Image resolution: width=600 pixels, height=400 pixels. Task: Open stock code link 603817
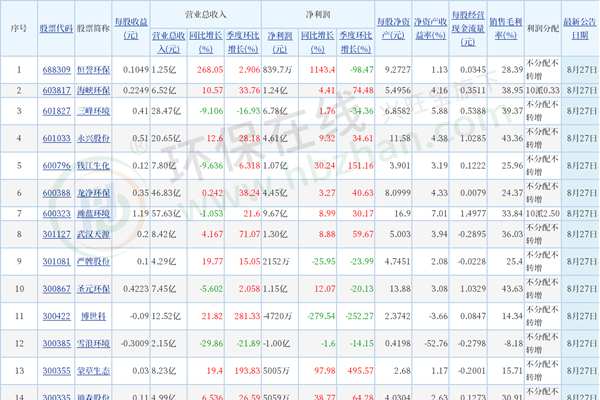[x=57, y=91]
